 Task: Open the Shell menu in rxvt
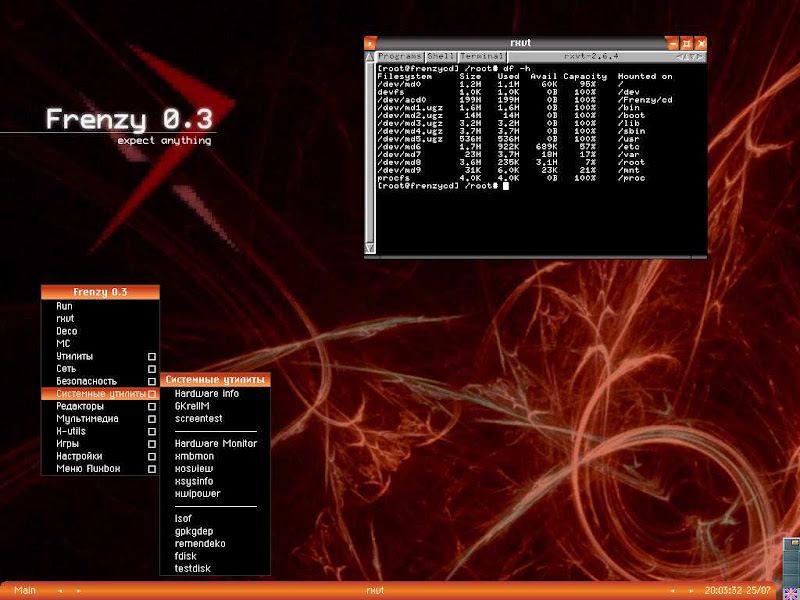click(x=441, y=57)
